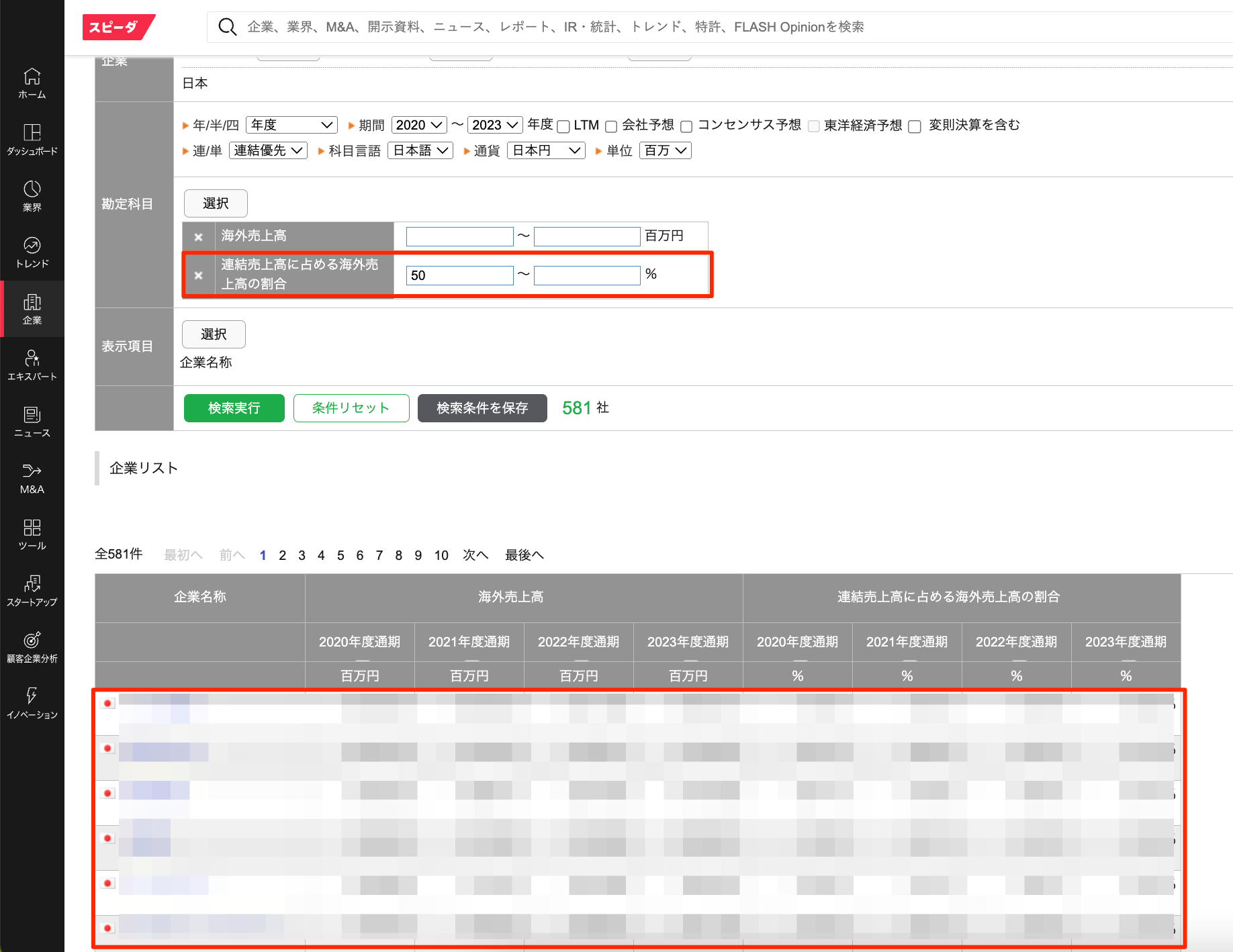Check the 変則決算を含む checkbox
The image size is (1233, 952).
coord(914,126)
